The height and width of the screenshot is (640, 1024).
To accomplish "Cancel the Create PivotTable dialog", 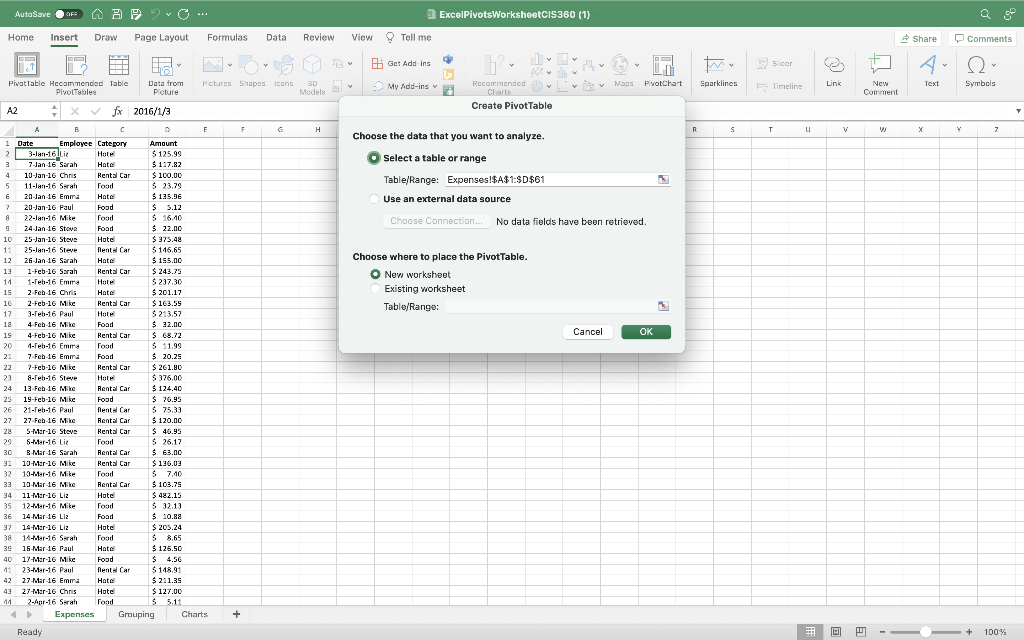I will point(587,331).
